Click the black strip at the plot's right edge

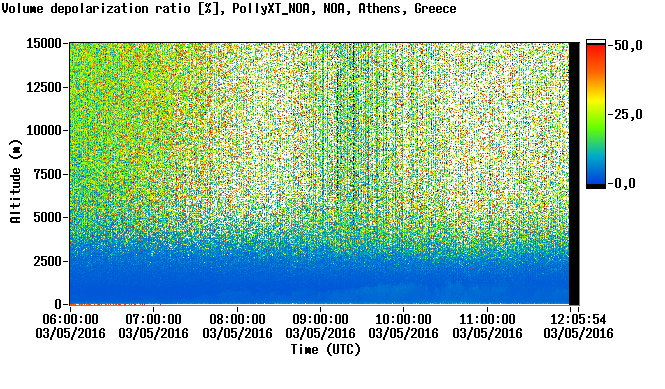[574, 174]
